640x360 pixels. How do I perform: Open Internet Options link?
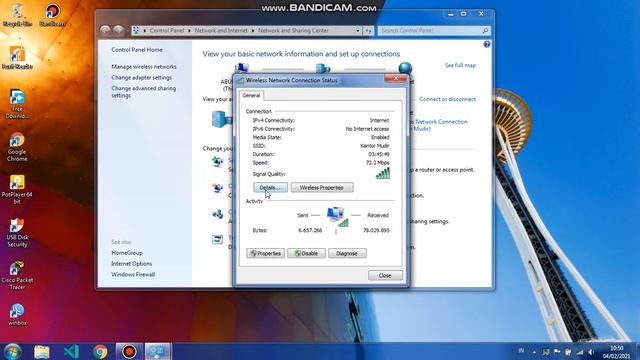pyautogui.click(x=131, y=264)
